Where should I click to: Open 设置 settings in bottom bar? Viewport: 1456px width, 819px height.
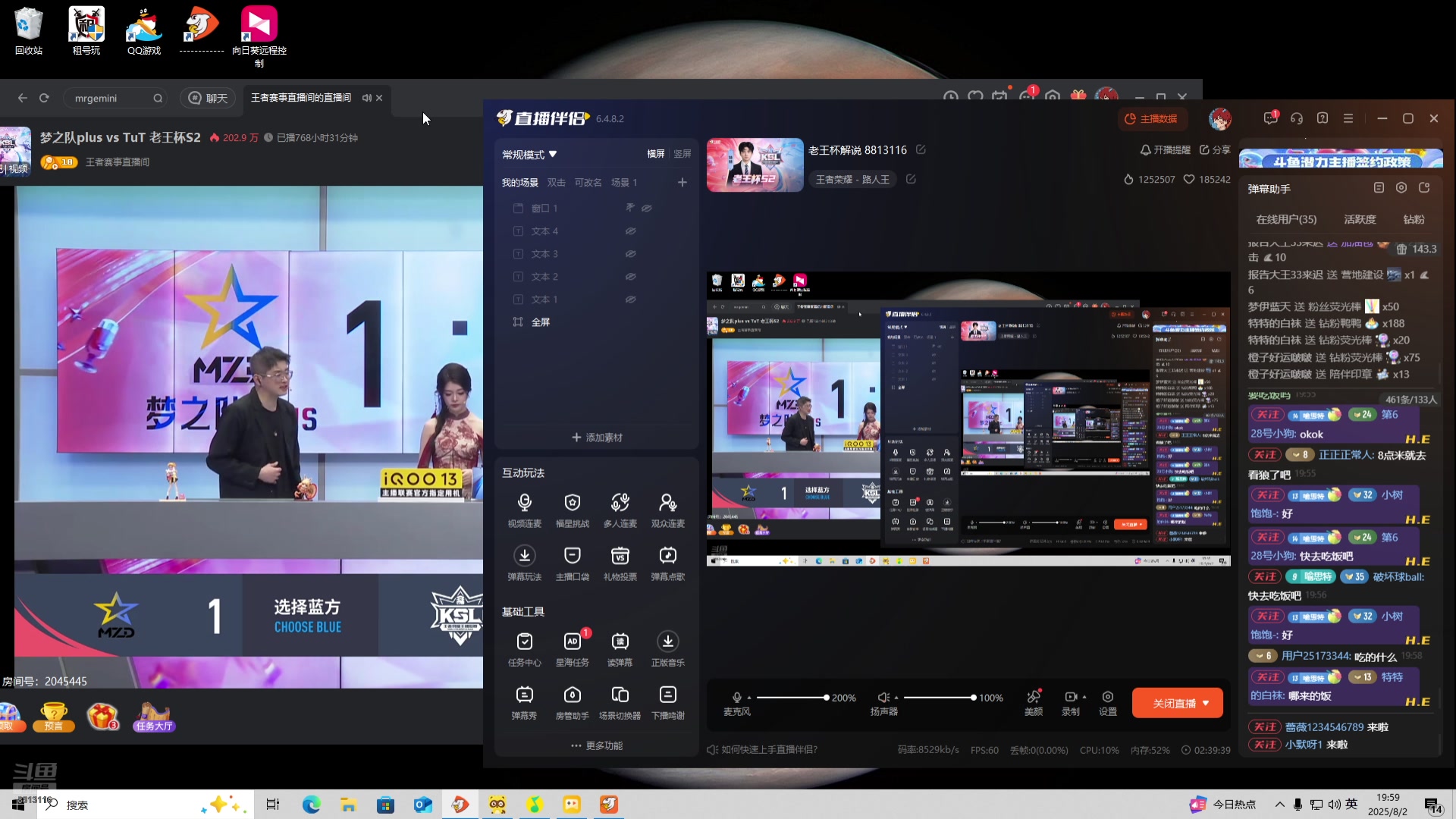pyautogui.click(x=1108, y=703)
